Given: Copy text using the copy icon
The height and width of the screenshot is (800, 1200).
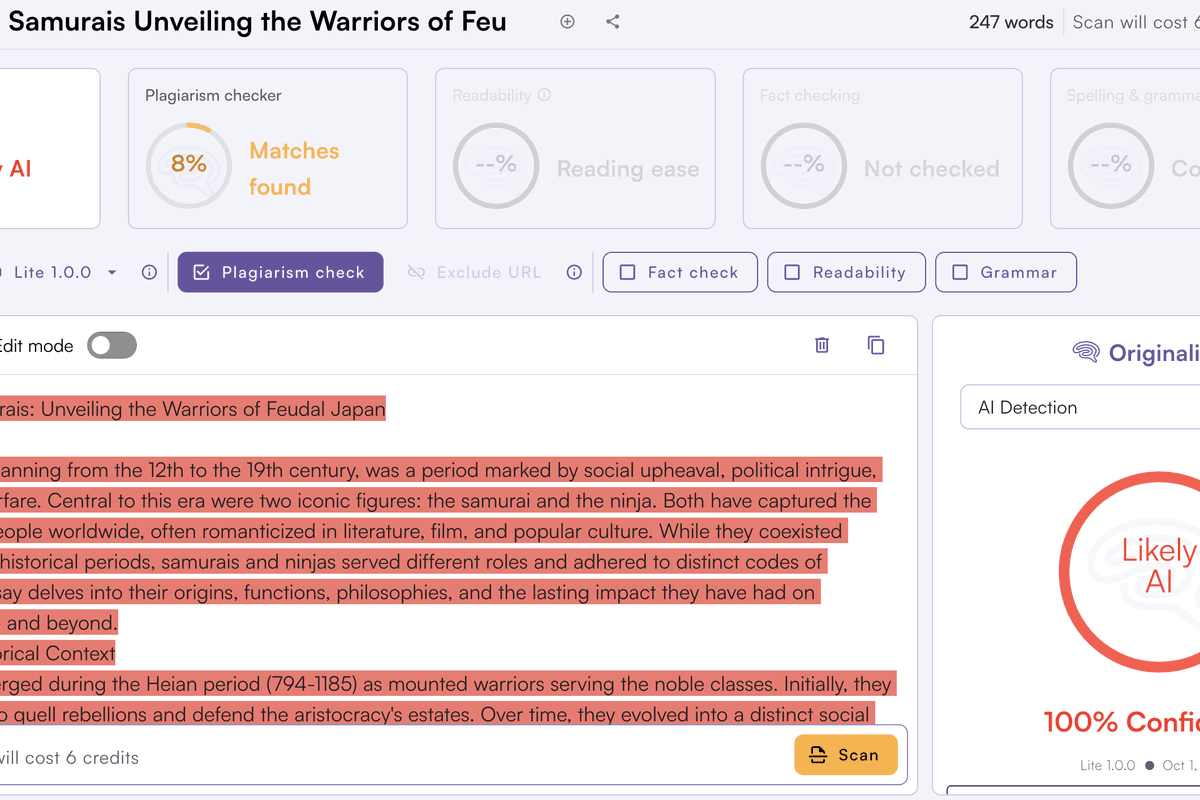Looking at the screenshot, I should point(876,345).
